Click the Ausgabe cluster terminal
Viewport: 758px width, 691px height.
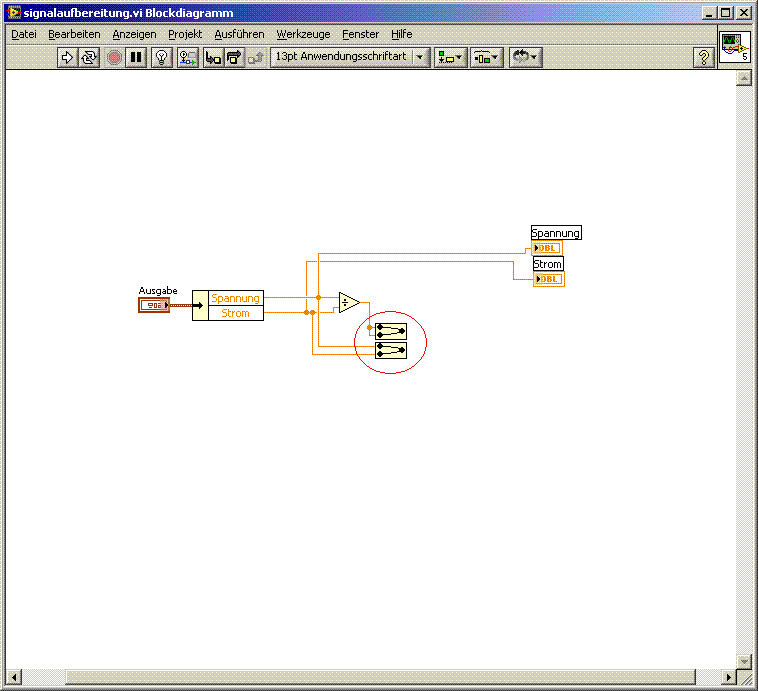click(x=154, y=305)
